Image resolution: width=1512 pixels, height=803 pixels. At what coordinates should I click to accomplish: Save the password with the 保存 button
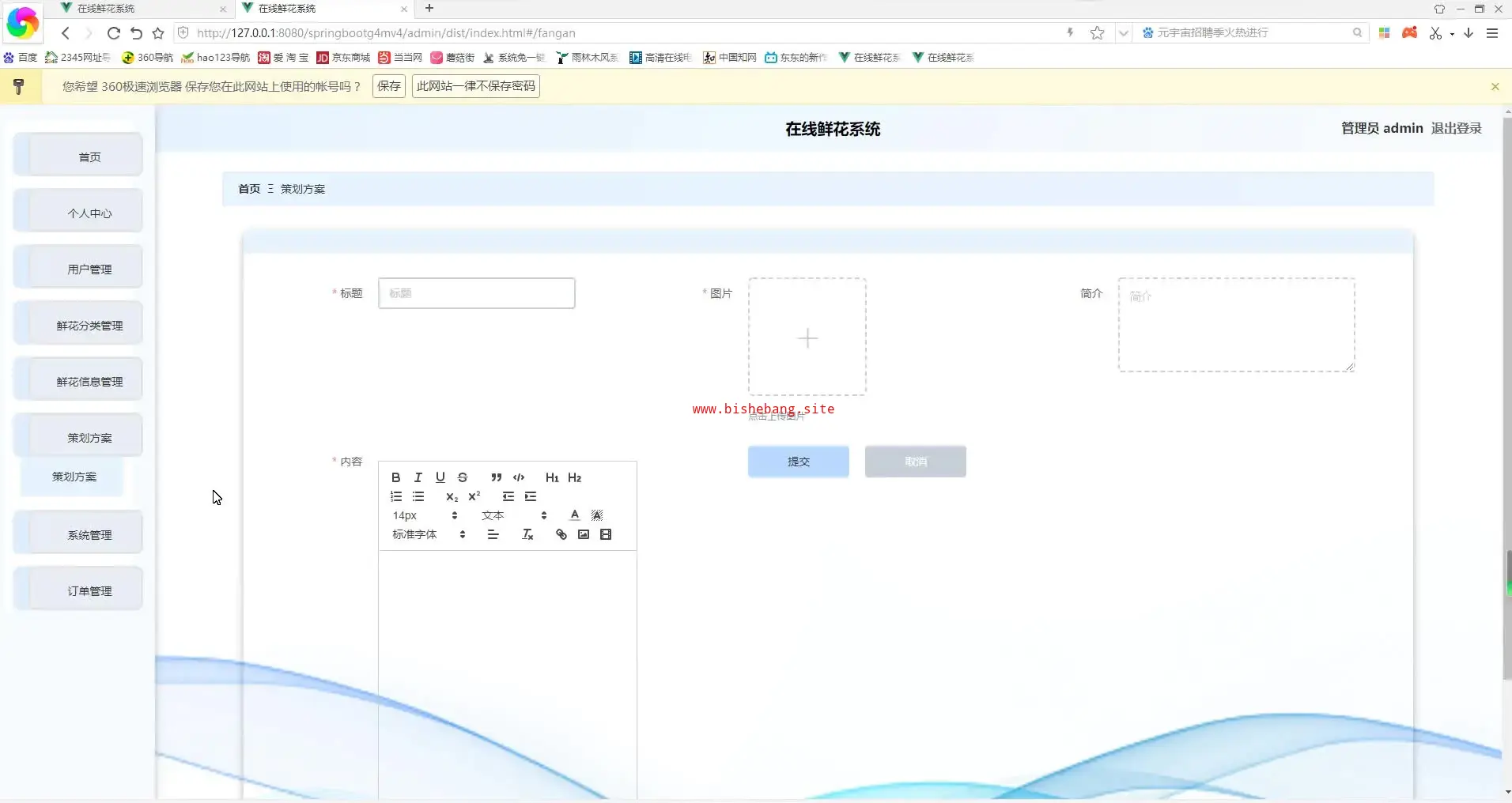[389, 86]
